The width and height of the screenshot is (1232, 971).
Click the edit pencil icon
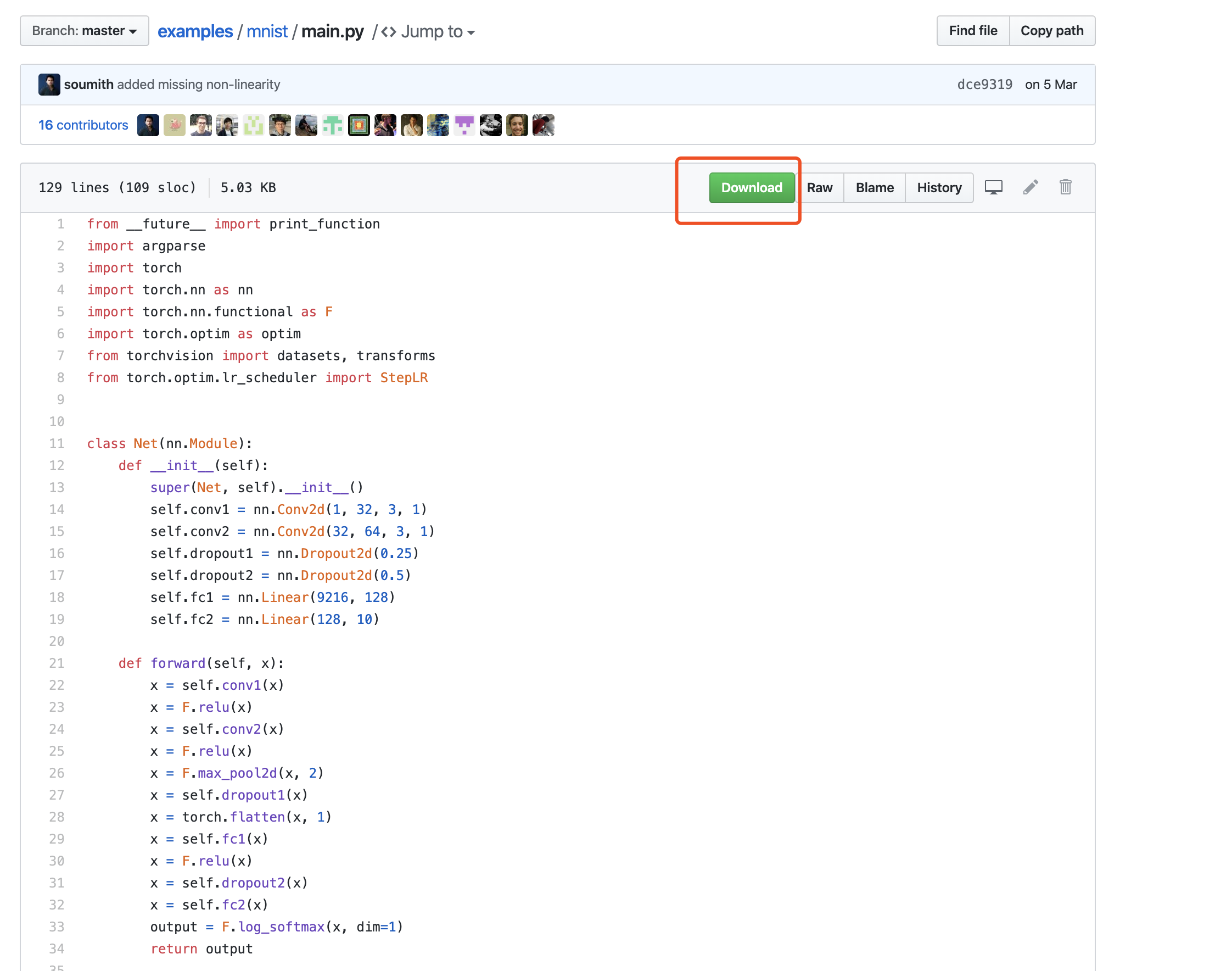coord(1030,188)
